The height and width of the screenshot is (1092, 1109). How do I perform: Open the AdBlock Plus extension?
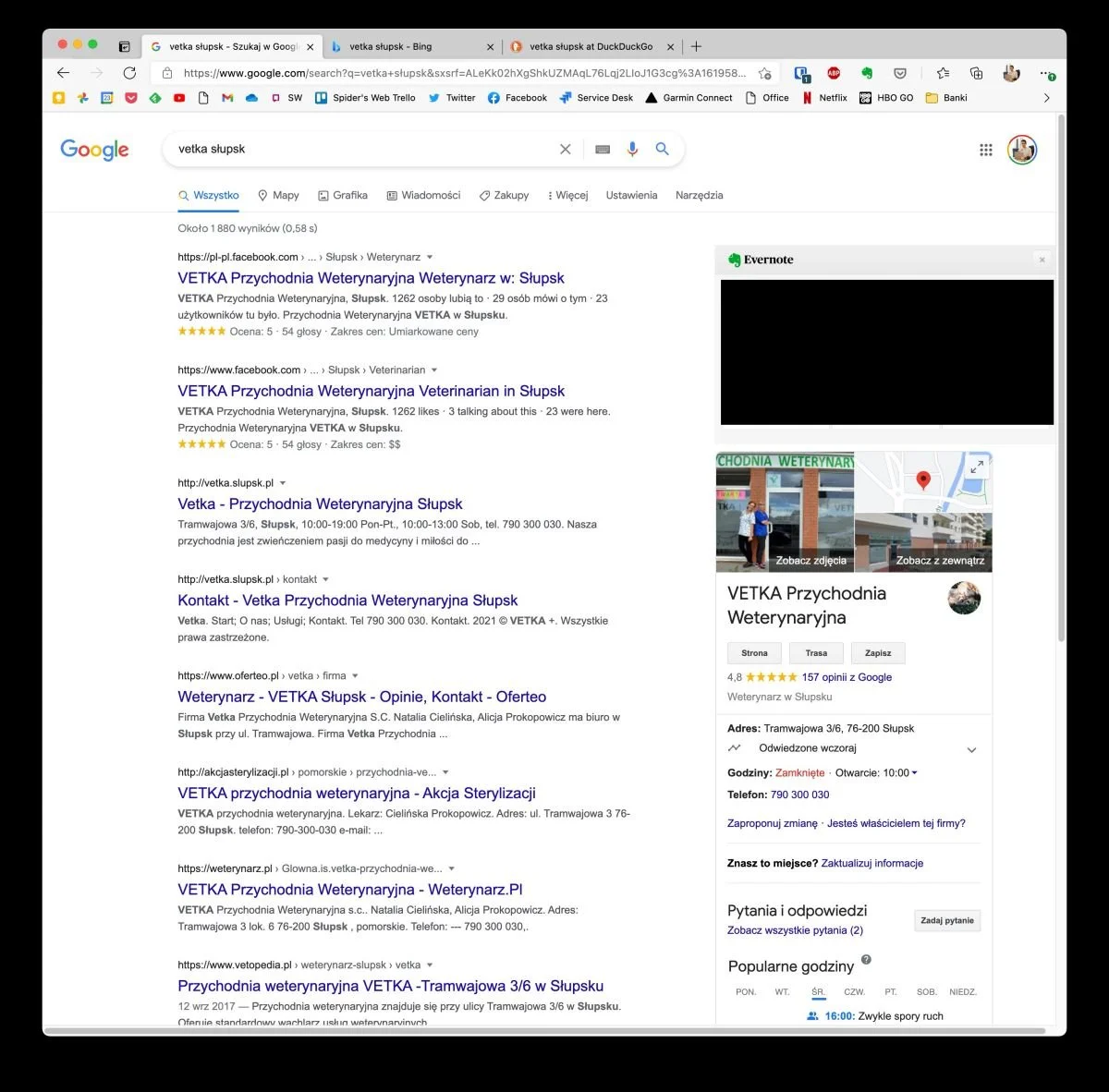[x=834, y=73]
